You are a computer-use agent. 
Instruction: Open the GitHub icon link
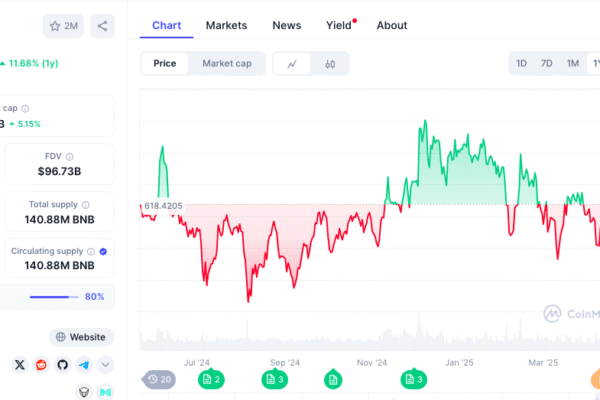click(63, 364)
